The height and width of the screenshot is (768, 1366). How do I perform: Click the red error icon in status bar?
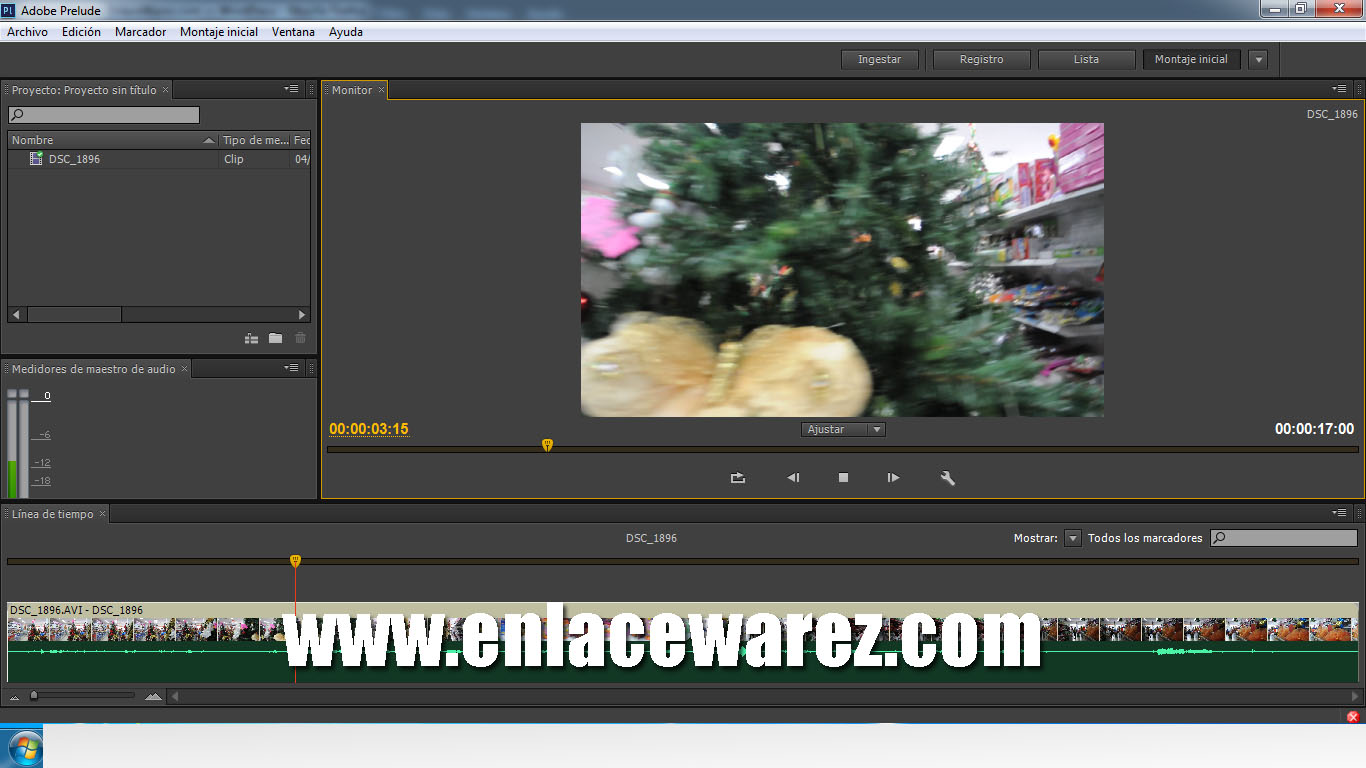pos(1353,717)
